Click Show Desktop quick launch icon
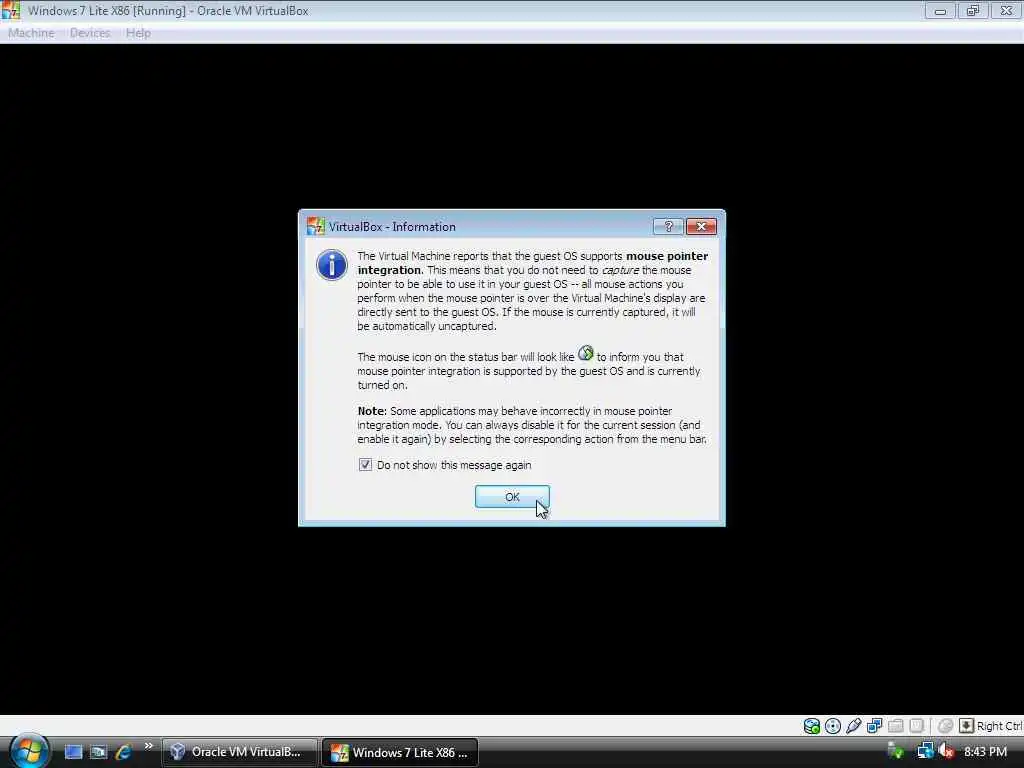The image size is (1024, 768). [73, 752]
